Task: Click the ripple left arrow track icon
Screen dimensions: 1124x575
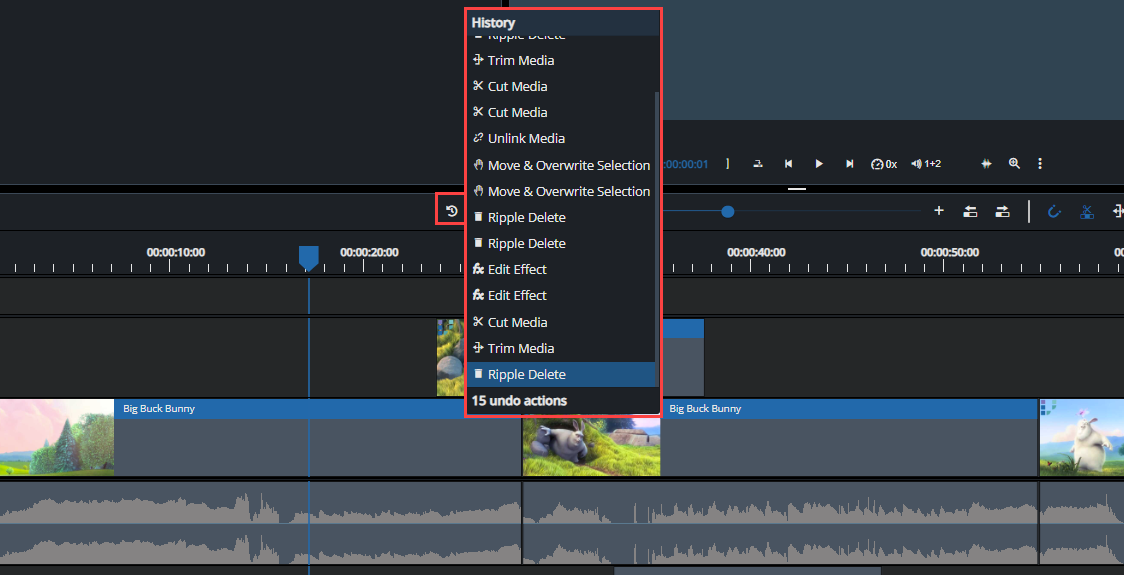Action: click(970, 211)
